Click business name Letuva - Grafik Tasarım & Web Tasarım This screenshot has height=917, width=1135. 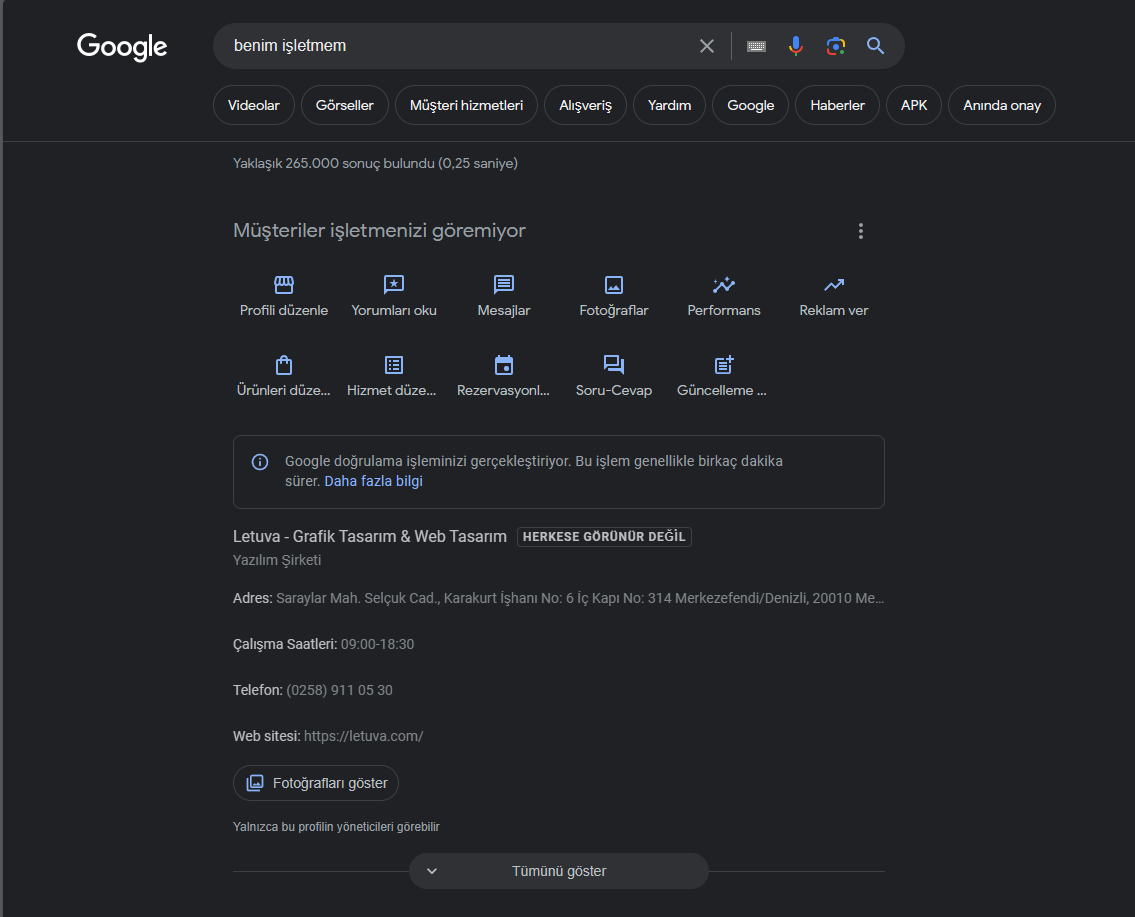pyautogui.click(x=370, y=536)
